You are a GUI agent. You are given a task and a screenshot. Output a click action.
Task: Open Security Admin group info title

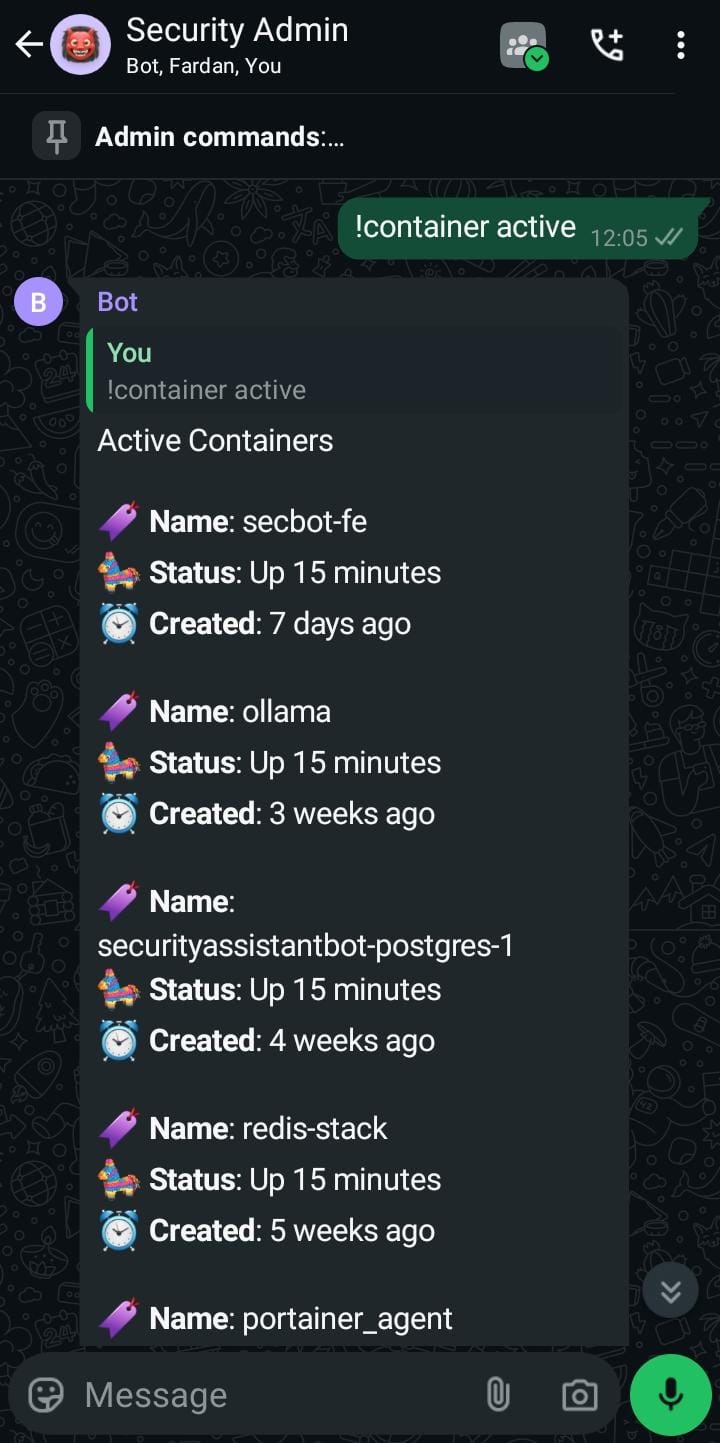[237, 31]
